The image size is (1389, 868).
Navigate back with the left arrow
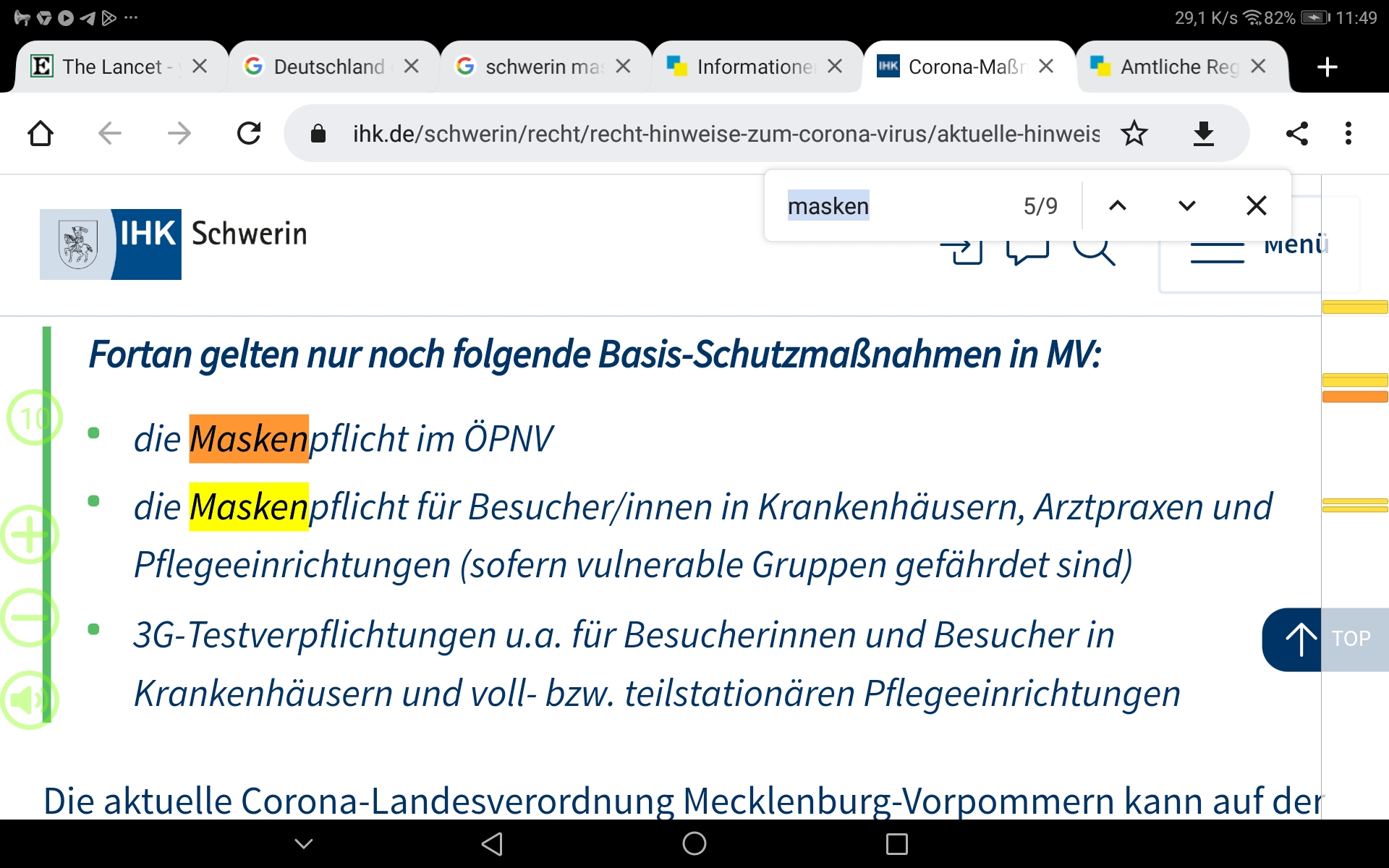[110, 133]
